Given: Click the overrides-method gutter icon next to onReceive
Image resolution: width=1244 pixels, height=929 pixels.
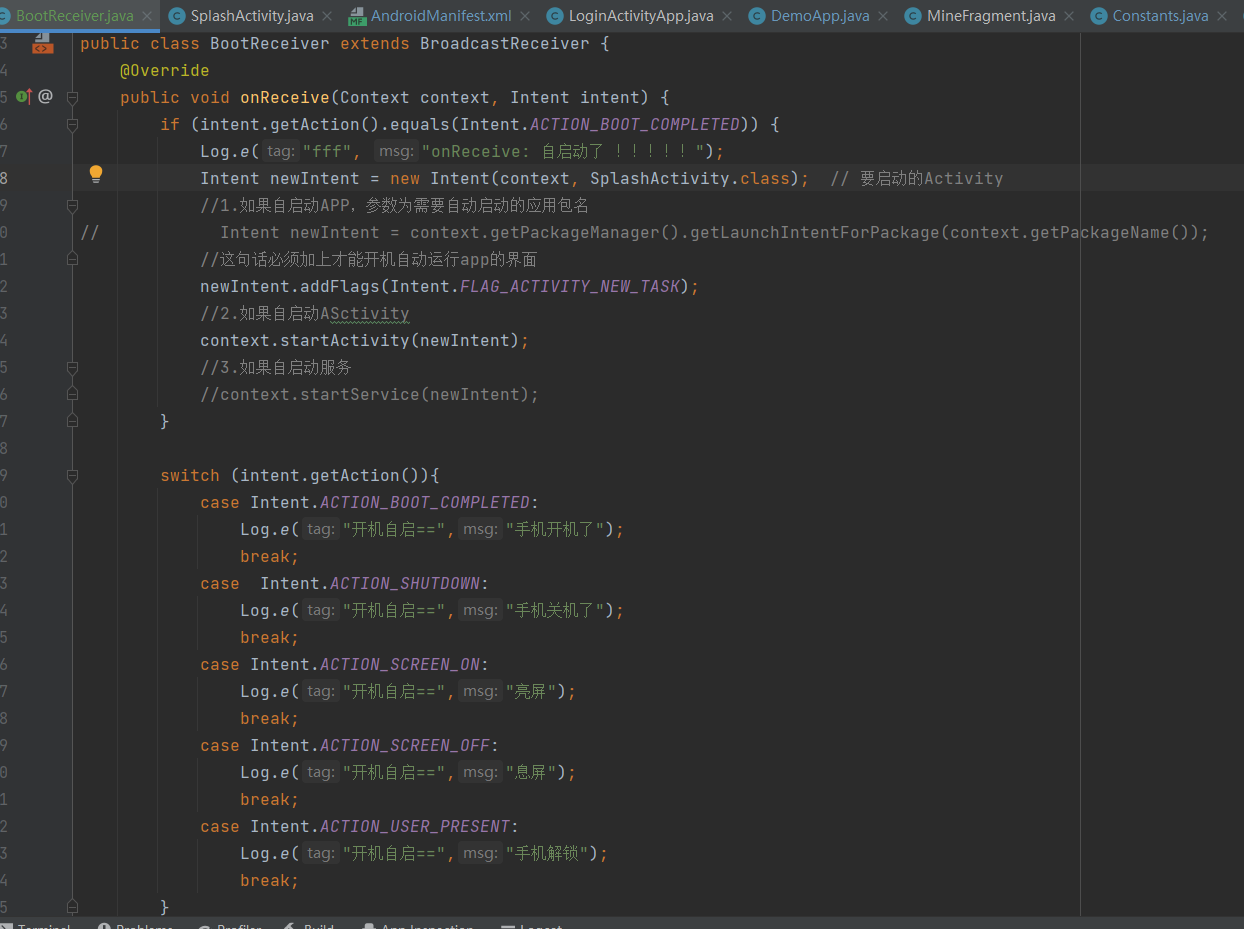Looking at the screenshot, I should point(25,96).
